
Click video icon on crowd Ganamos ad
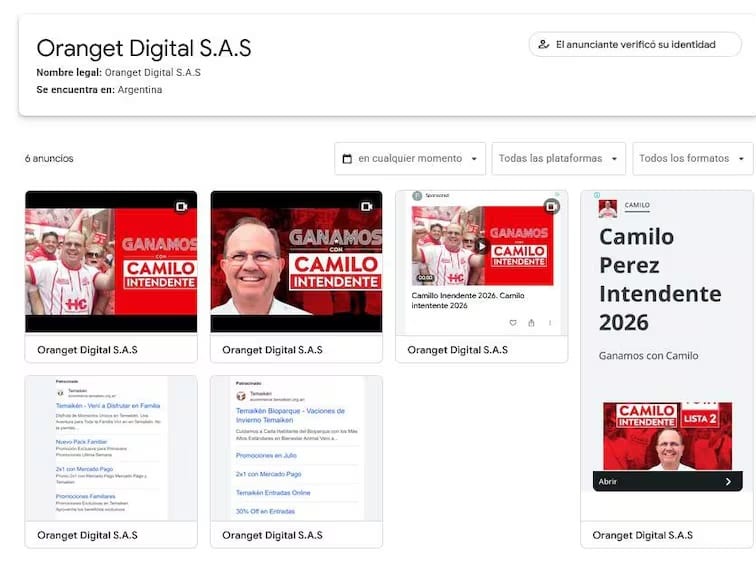click(x=181, y=206)
